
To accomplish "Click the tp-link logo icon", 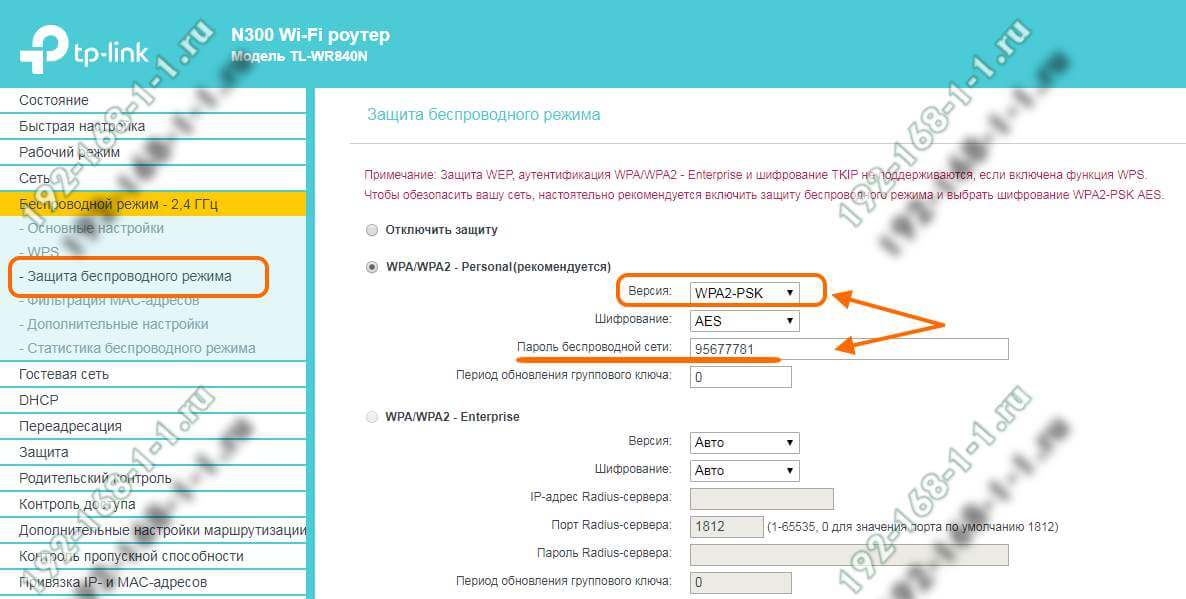I will pos(43,50).
